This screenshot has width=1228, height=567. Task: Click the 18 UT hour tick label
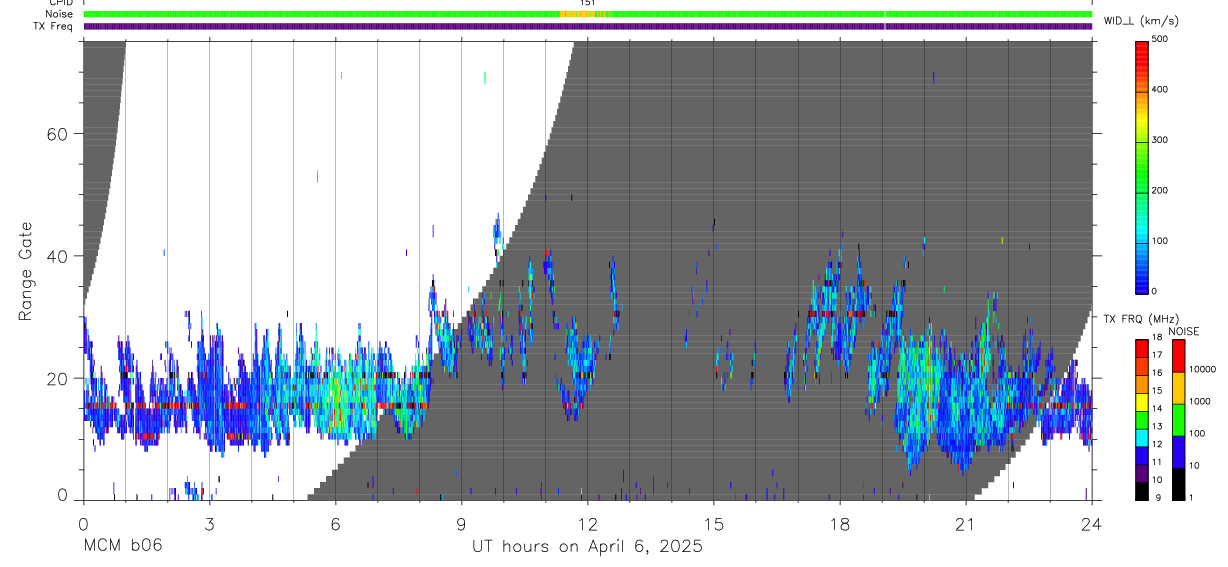tap(840, 524)
